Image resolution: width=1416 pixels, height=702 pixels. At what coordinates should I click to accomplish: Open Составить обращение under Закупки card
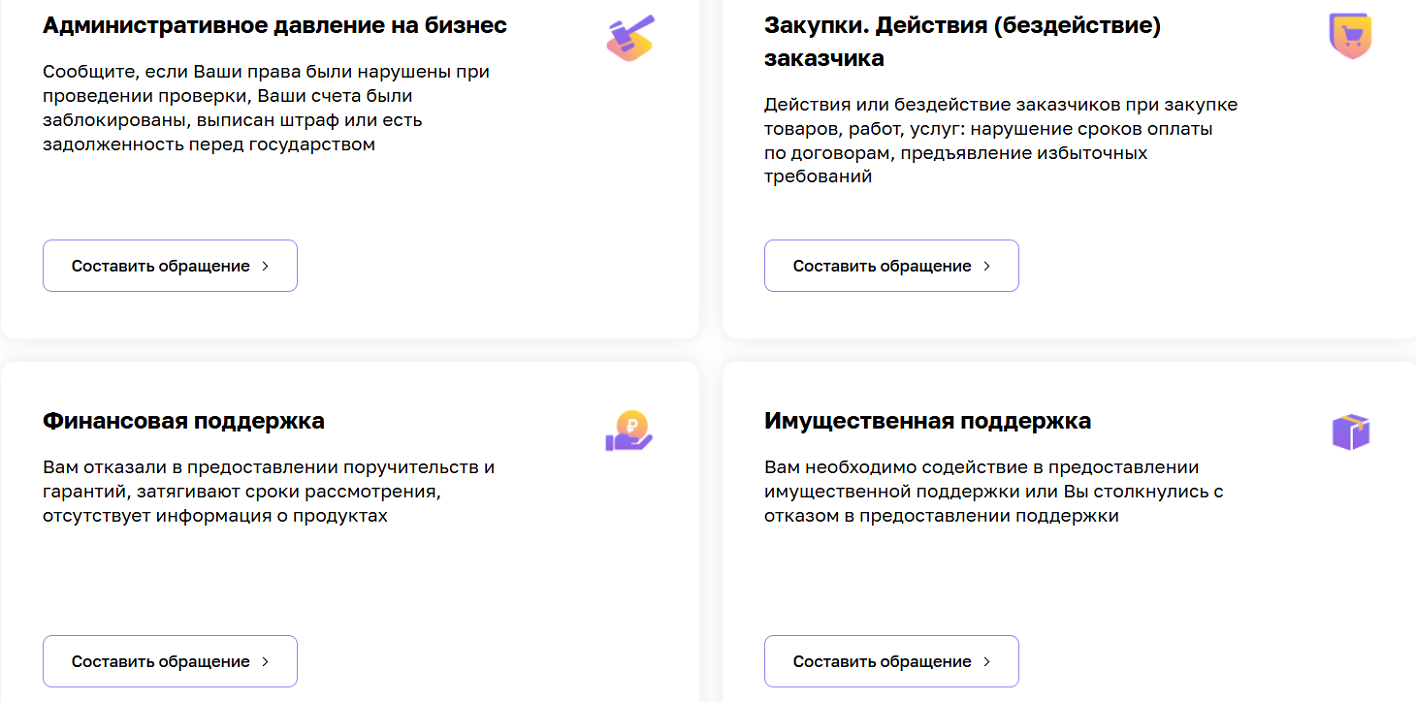892,266
